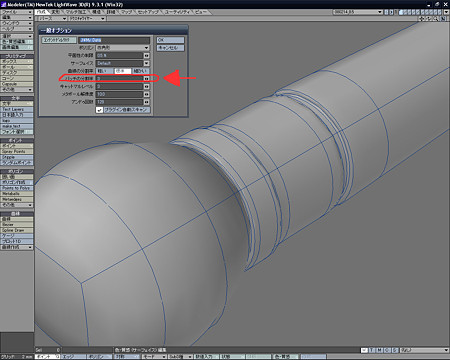Viewport: 450px width, 360px height.
Task: Open the 変形 tab
Action: tap(55, 12)
